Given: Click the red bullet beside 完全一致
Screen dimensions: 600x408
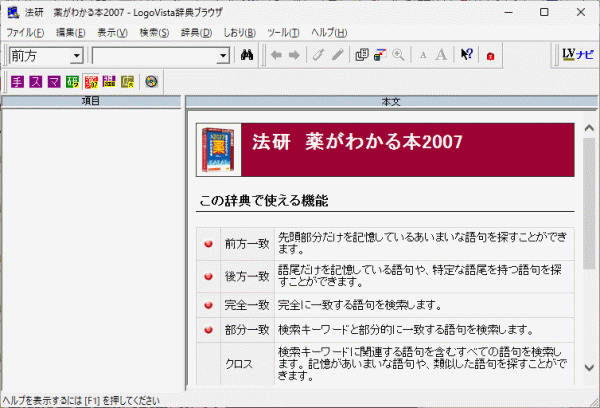Looking at the screenshot, I should [209, 305].
